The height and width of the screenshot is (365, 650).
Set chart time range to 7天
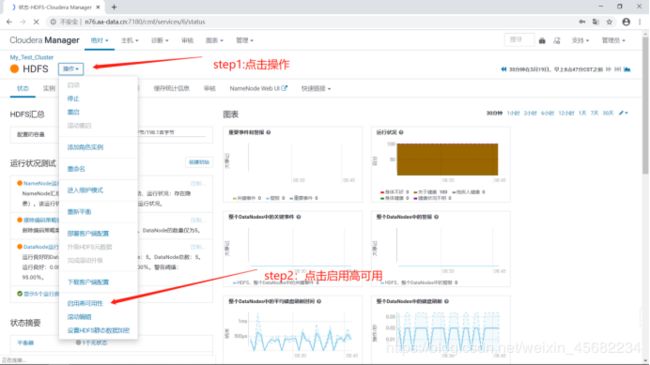[594, 113]
